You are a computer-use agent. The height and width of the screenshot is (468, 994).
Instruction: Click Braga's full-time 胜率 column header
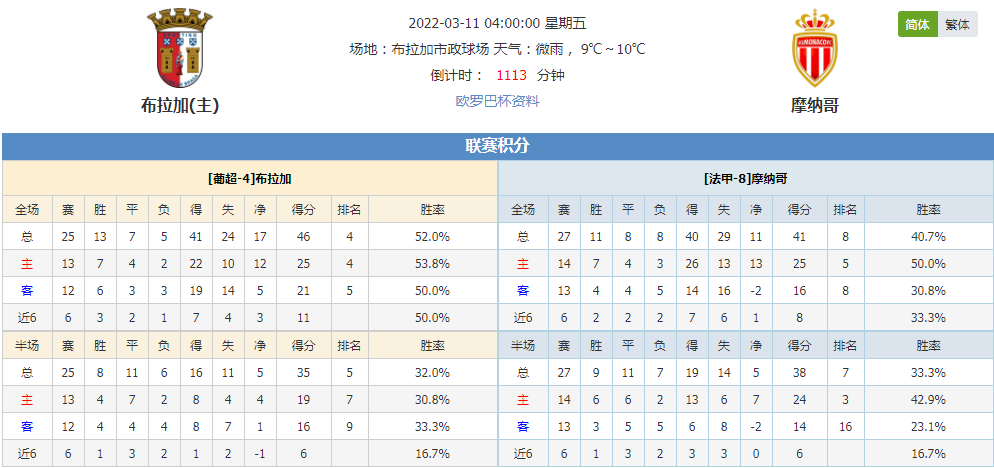pyautogui.click(x=433, y=210)
